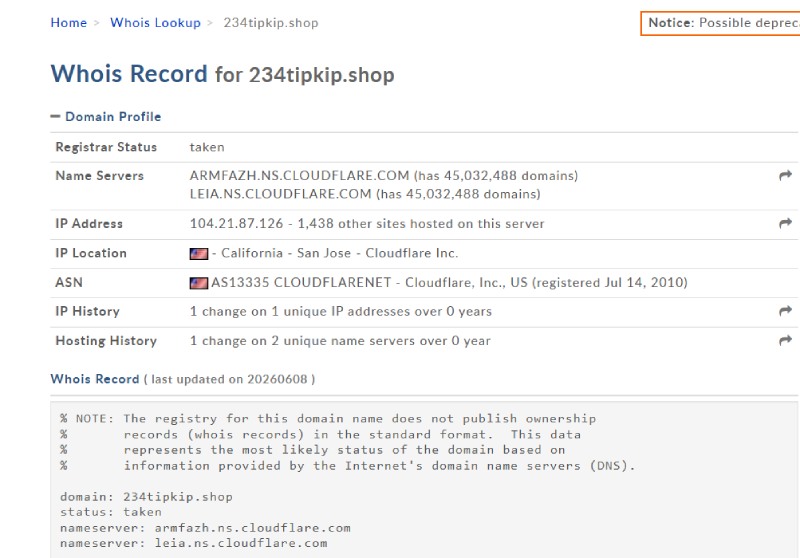
Task: Click the '% NOTE: The registry' line
Action: coord(328,419)
